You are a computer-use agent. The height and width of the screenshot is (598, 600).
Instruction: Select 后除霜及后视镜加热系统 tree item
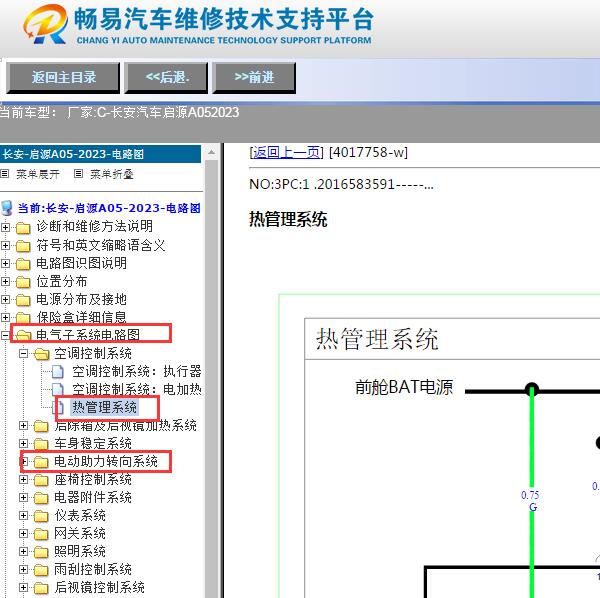click(x=126, y=425)
